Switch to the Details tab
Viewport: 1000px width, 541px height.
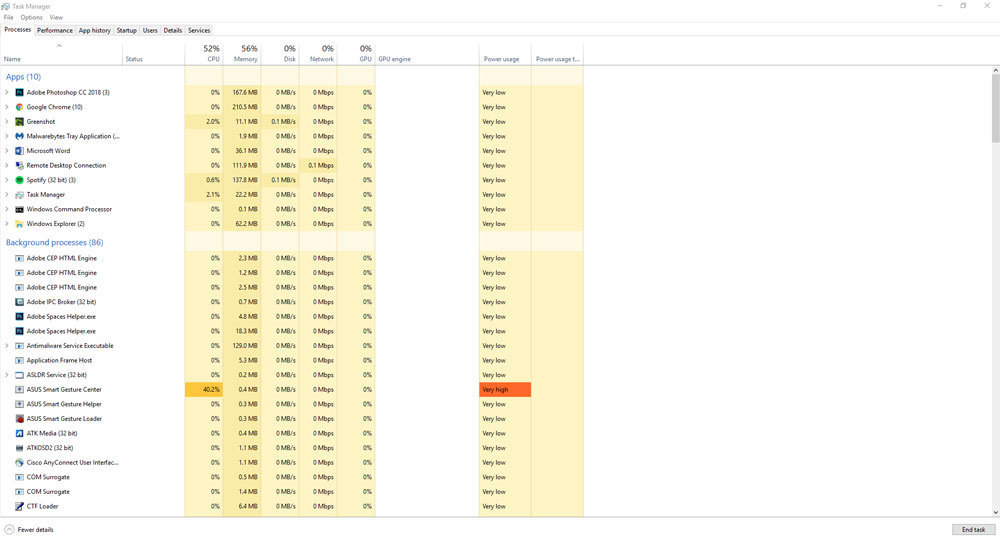[x=172, y=31]
